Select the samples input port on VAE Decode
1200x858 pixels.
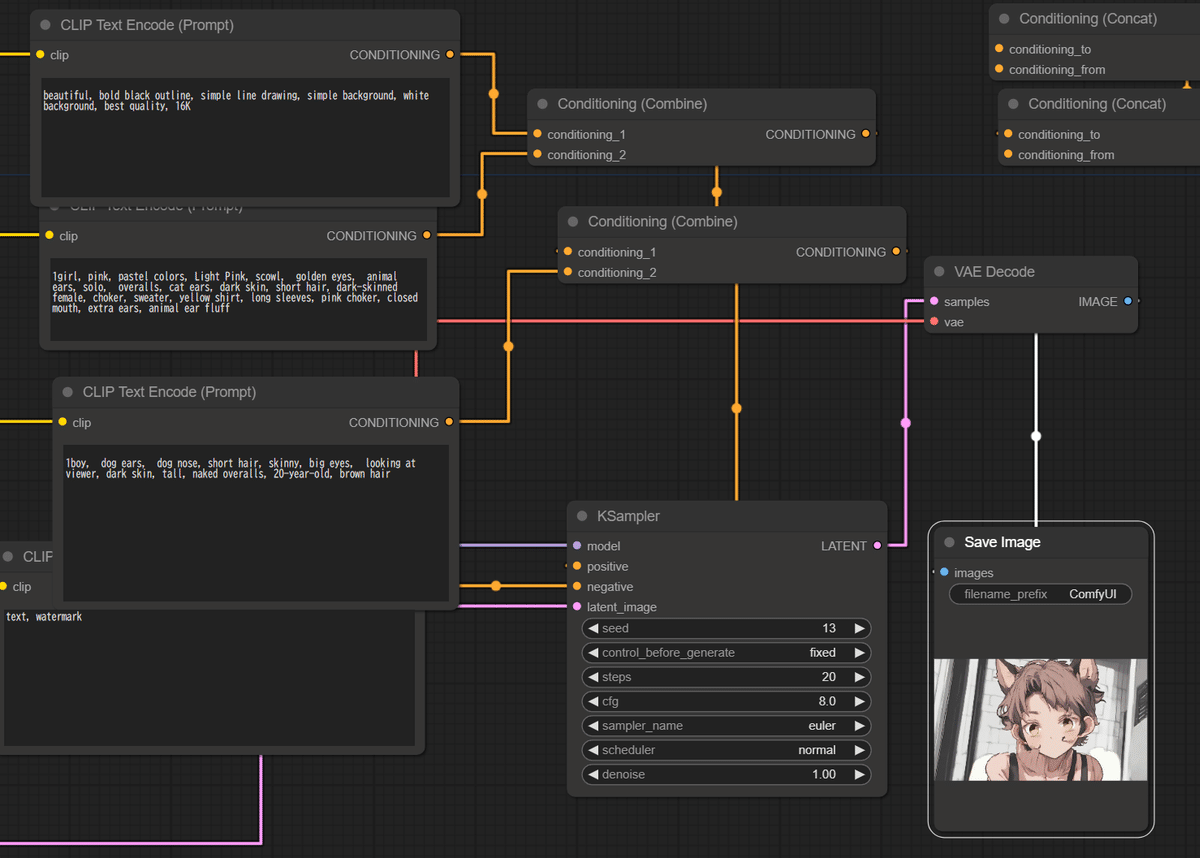tap(934, 301)
